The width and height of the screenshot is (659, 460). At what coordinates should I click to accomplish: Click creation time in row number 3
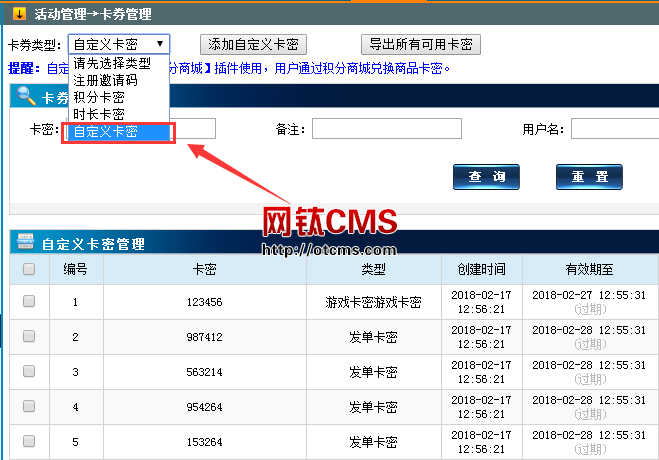pyautogui.click(x=482, y=372)
